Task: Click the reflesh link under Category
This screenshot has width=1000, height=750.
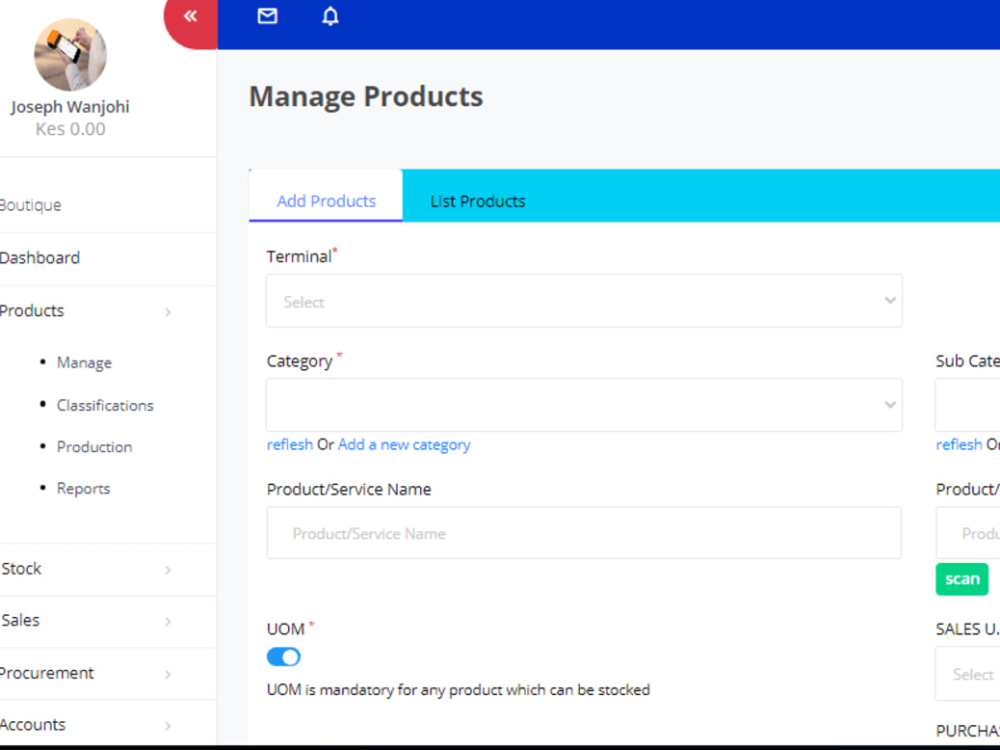Action: click(290, 445)
